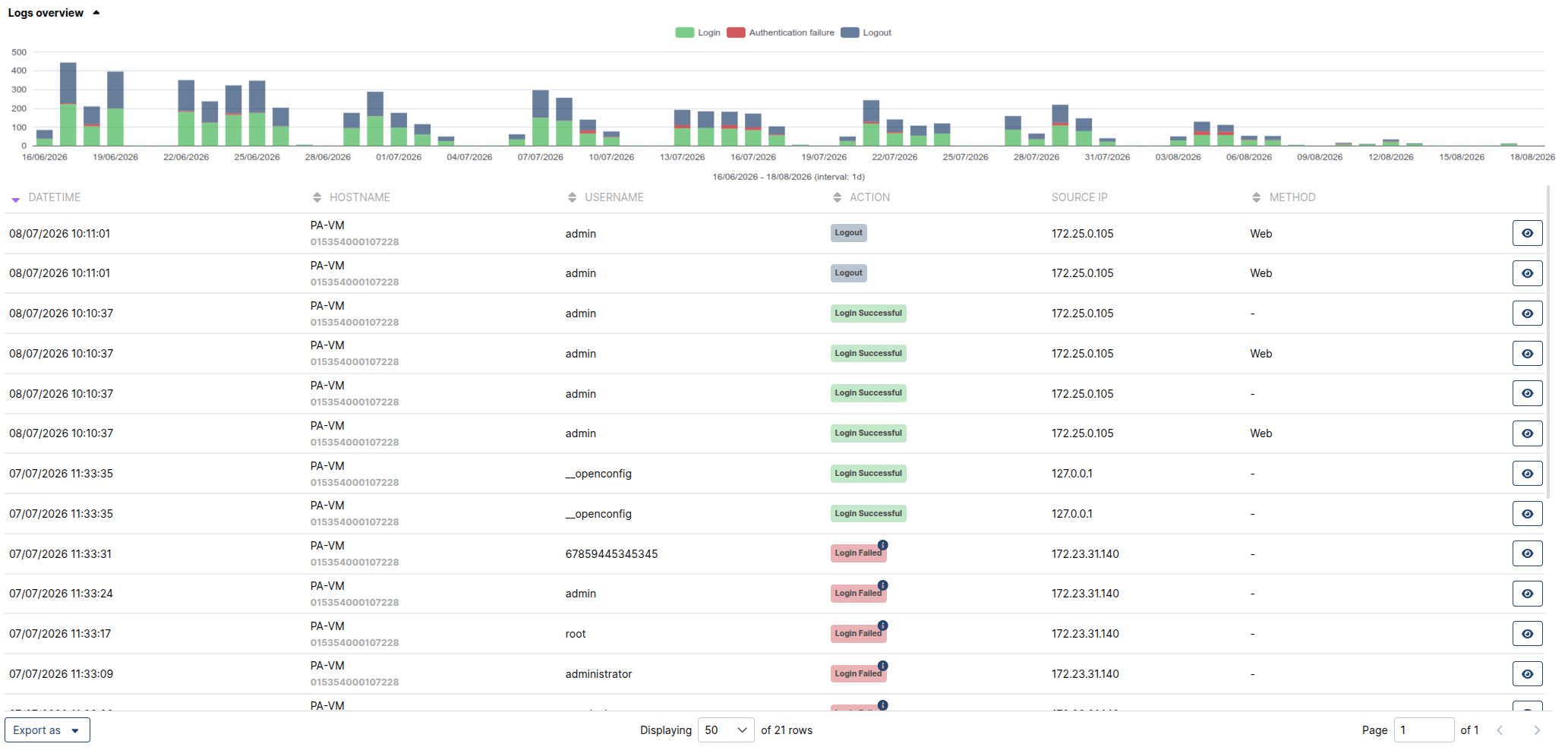Click info badge on 67859445345345 Login Failed
The width and height of the screenshot is (1568, 750).
882,545
